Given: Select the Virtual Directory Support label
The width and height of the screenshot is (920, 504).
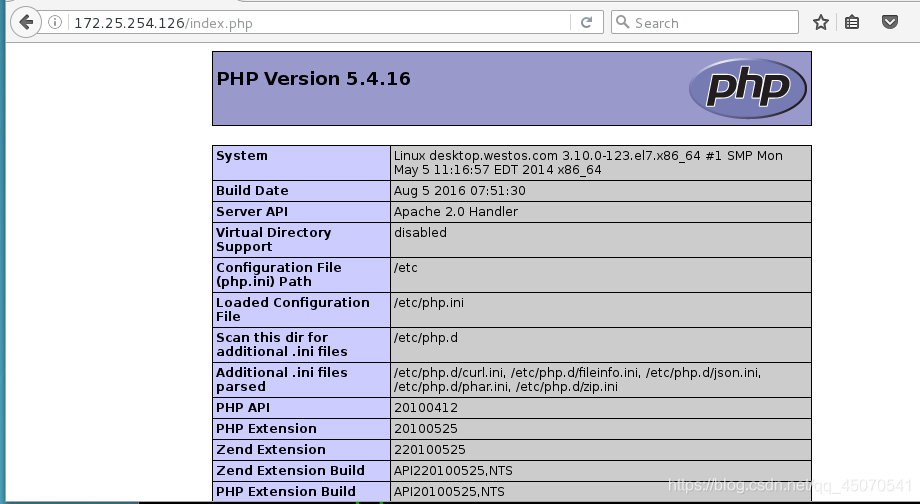Looking at the screenshot, I should [x=273, y=239].
